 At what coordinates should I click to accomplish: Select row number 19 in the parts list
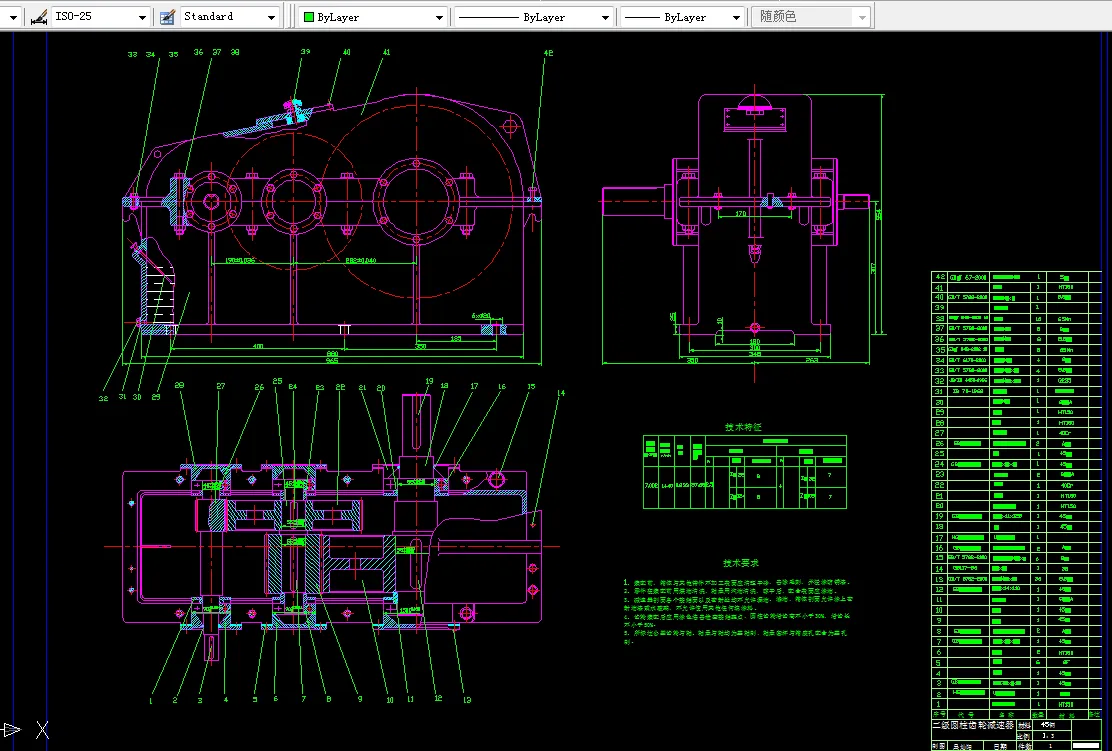pyautogui.click(x=939, y=516)
